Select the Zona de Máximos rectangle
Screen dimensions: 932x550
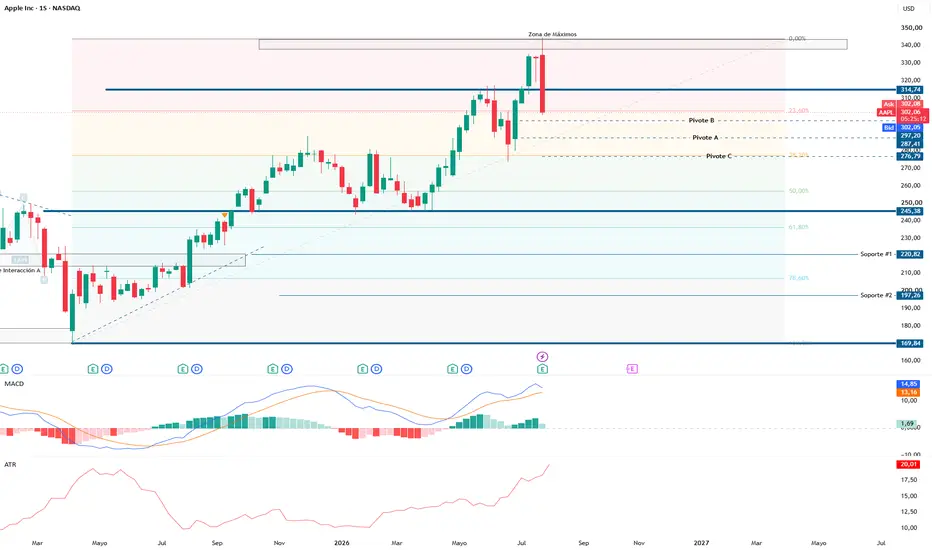coord(553,45)
